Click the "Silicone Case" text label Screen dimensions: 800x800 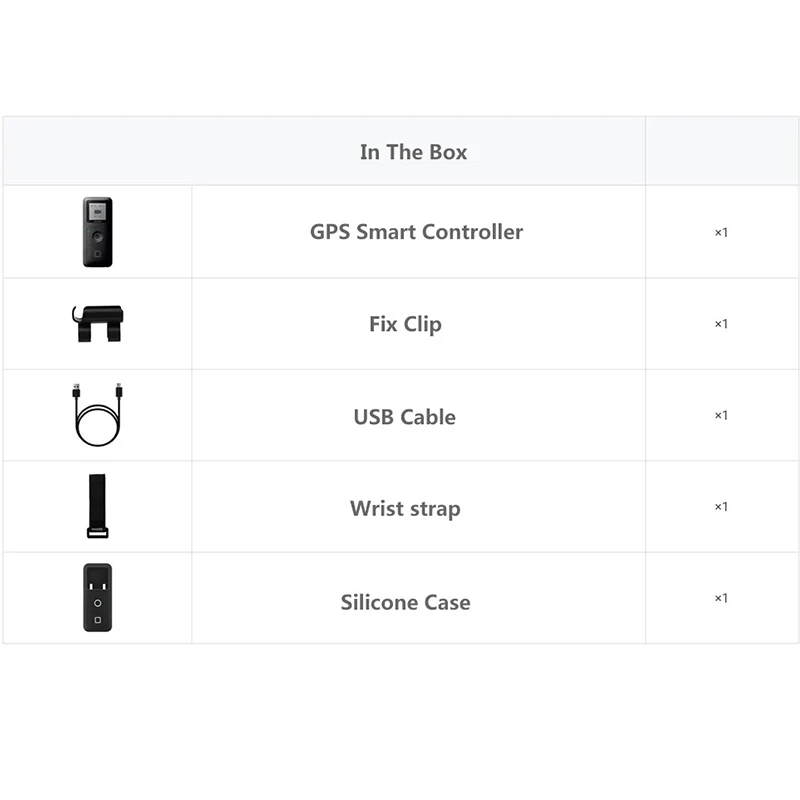[x=405, y=602]
